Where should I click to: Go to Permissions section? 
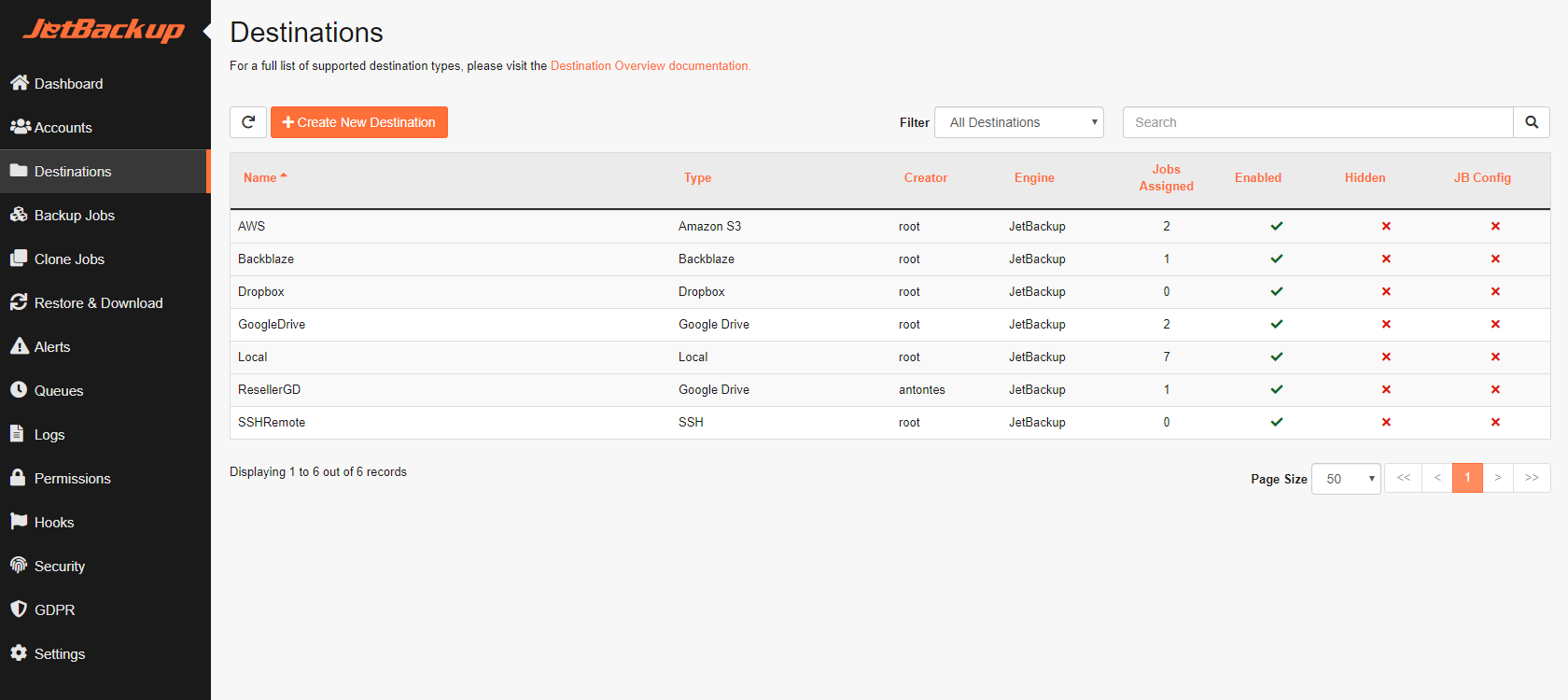coord(105,478)
